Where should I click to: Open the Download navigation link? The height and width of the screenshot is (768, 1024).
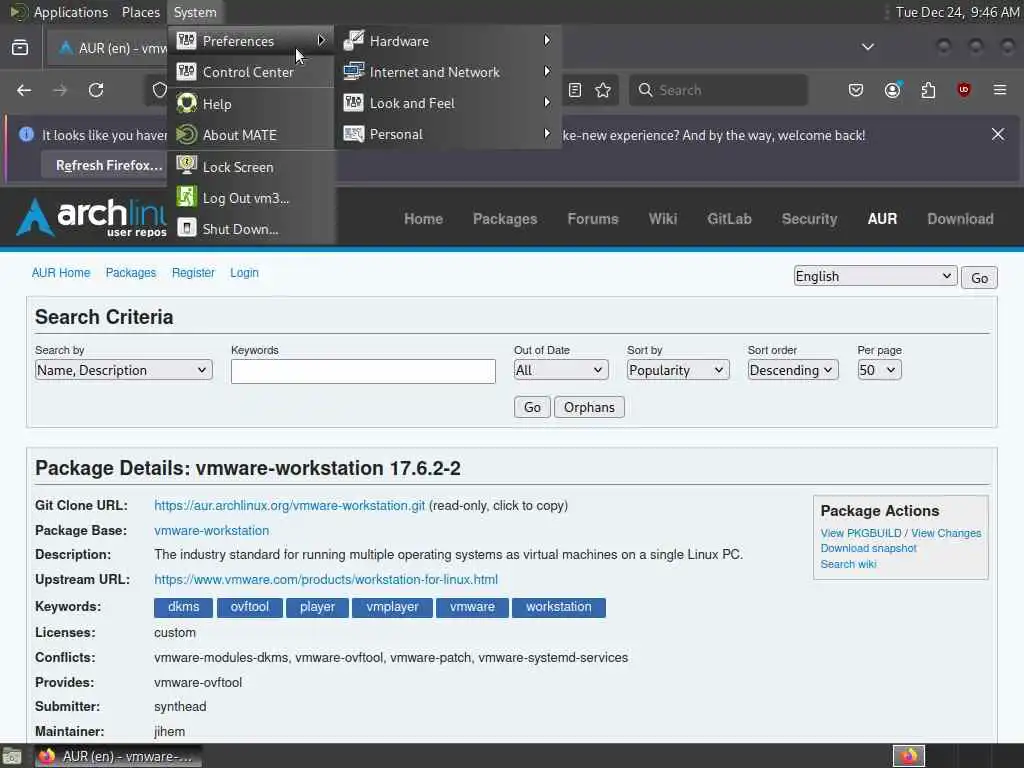(960, 219)
